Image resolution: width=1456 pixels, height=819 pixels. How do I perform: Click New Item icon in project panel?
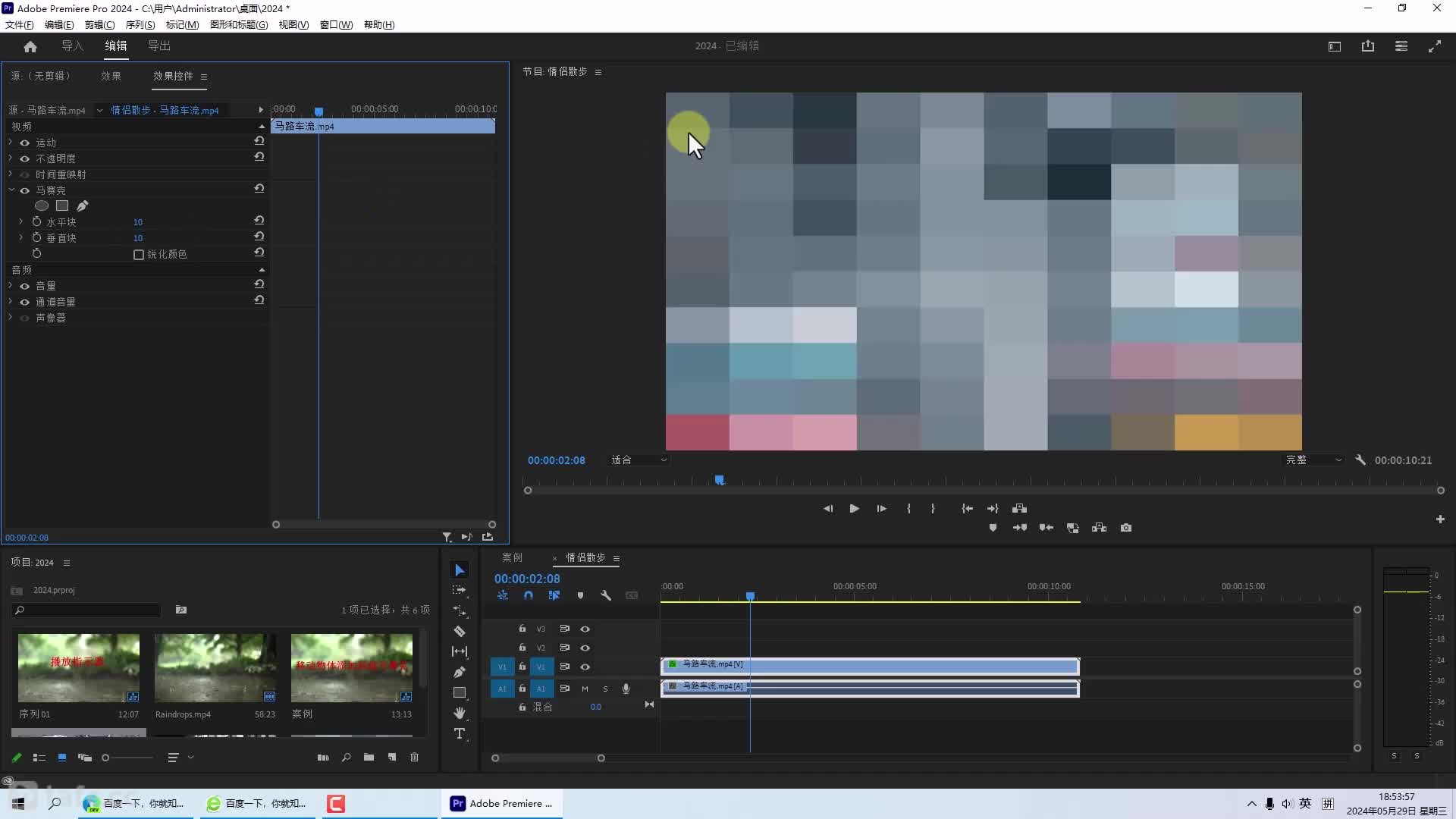392,758
